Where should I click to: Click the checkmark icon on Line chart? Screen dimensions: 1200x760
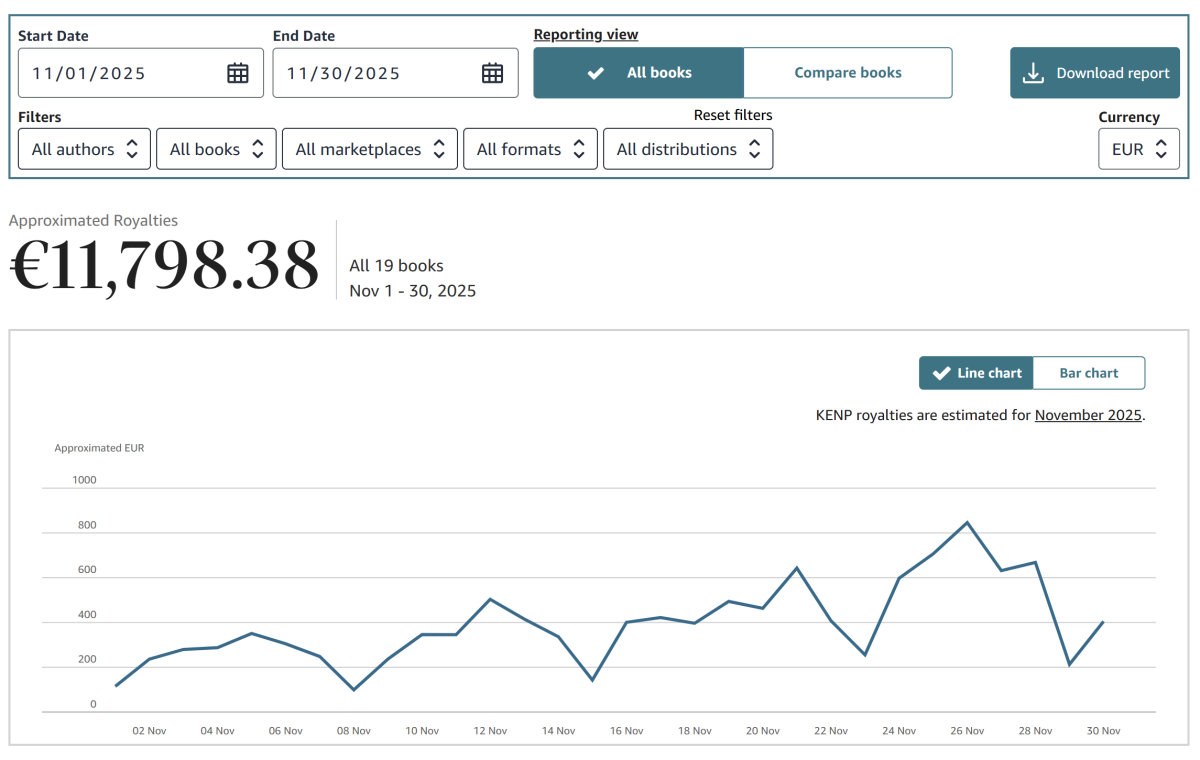click(941, 373)
